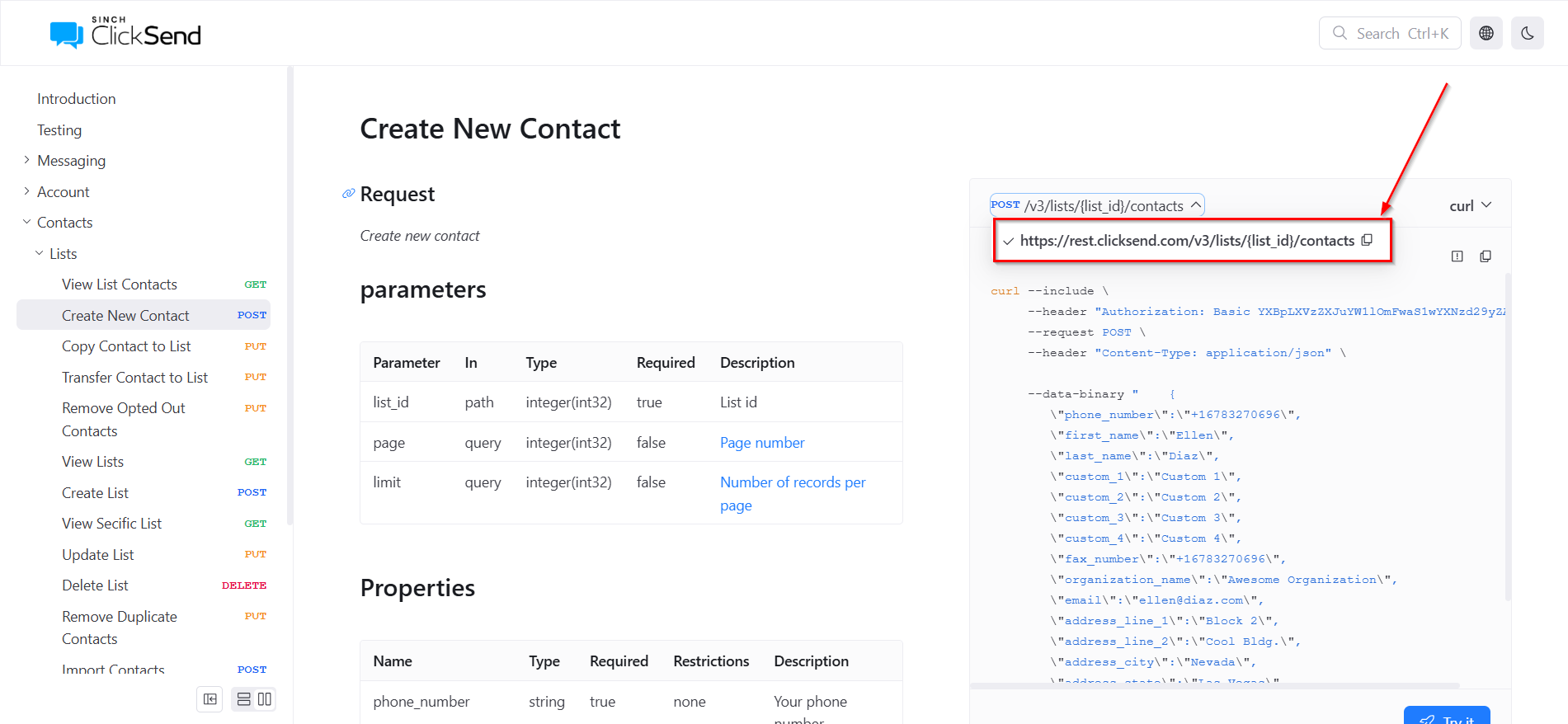
Task: Open the language globe menu
Action: tap(1486, 33)
